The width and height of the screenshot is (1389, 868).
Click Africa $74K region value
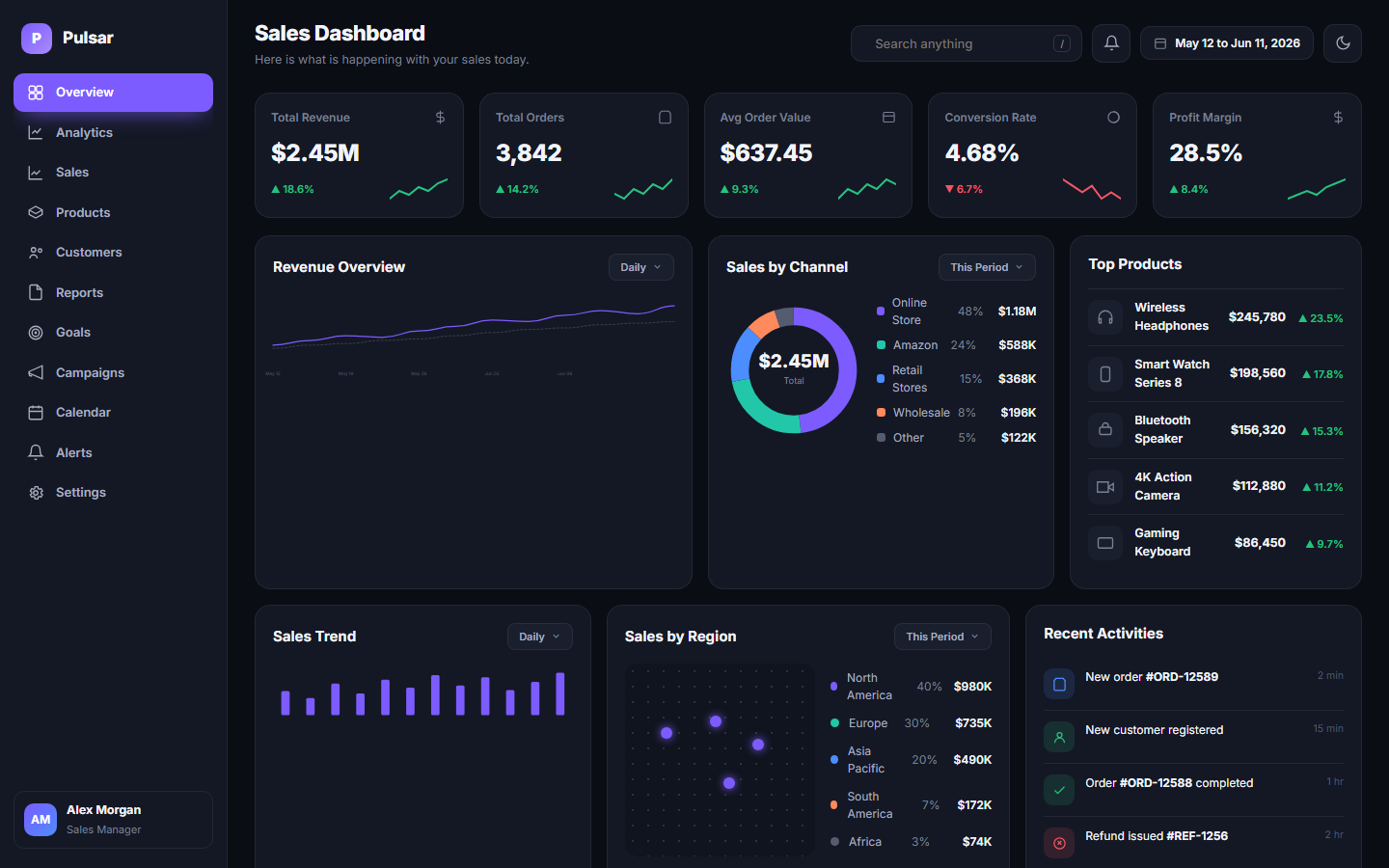coord(977,842)
